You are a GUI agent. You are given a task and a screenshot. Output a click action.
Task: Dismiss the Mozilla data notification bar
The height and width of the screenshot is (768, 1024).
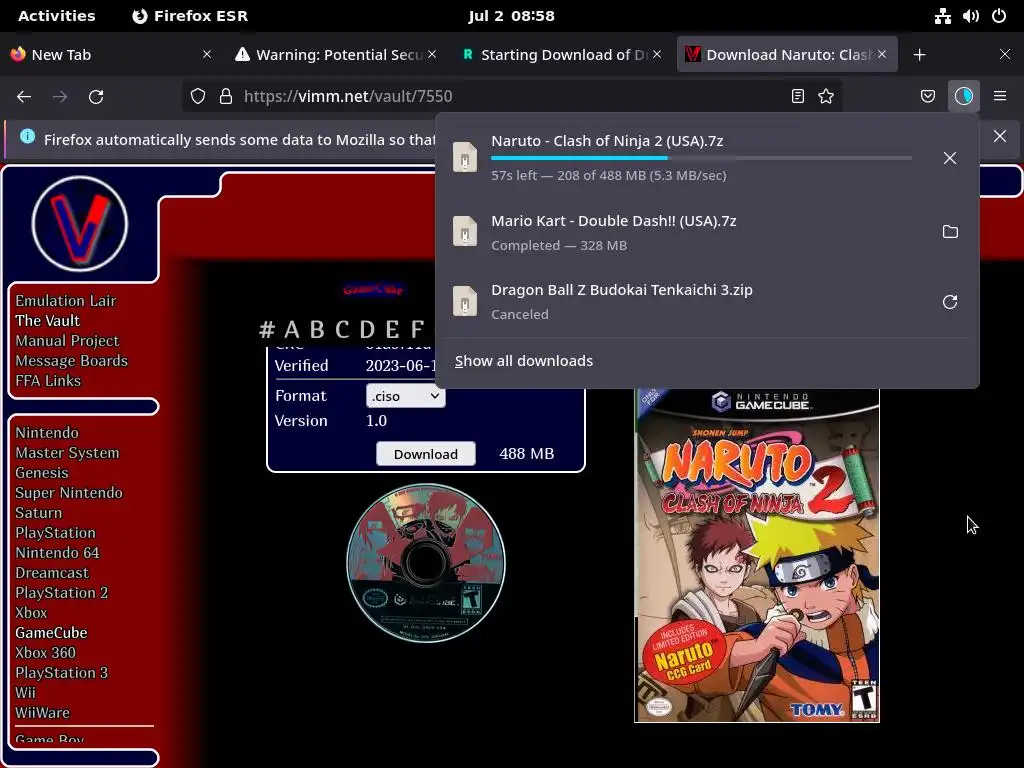point(999,136)
